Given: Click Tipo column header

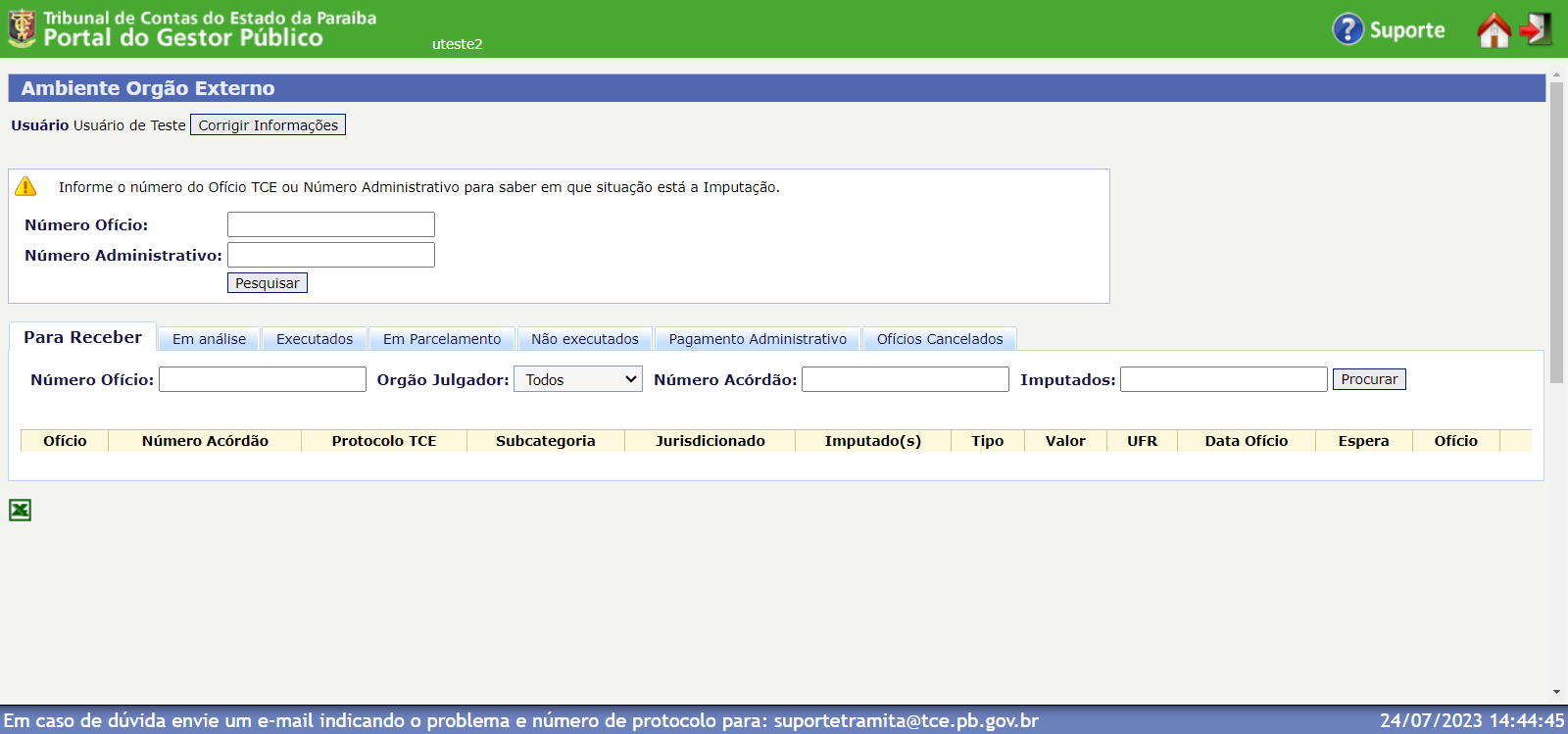Looking at the screenshot, I should click(988, 441).
